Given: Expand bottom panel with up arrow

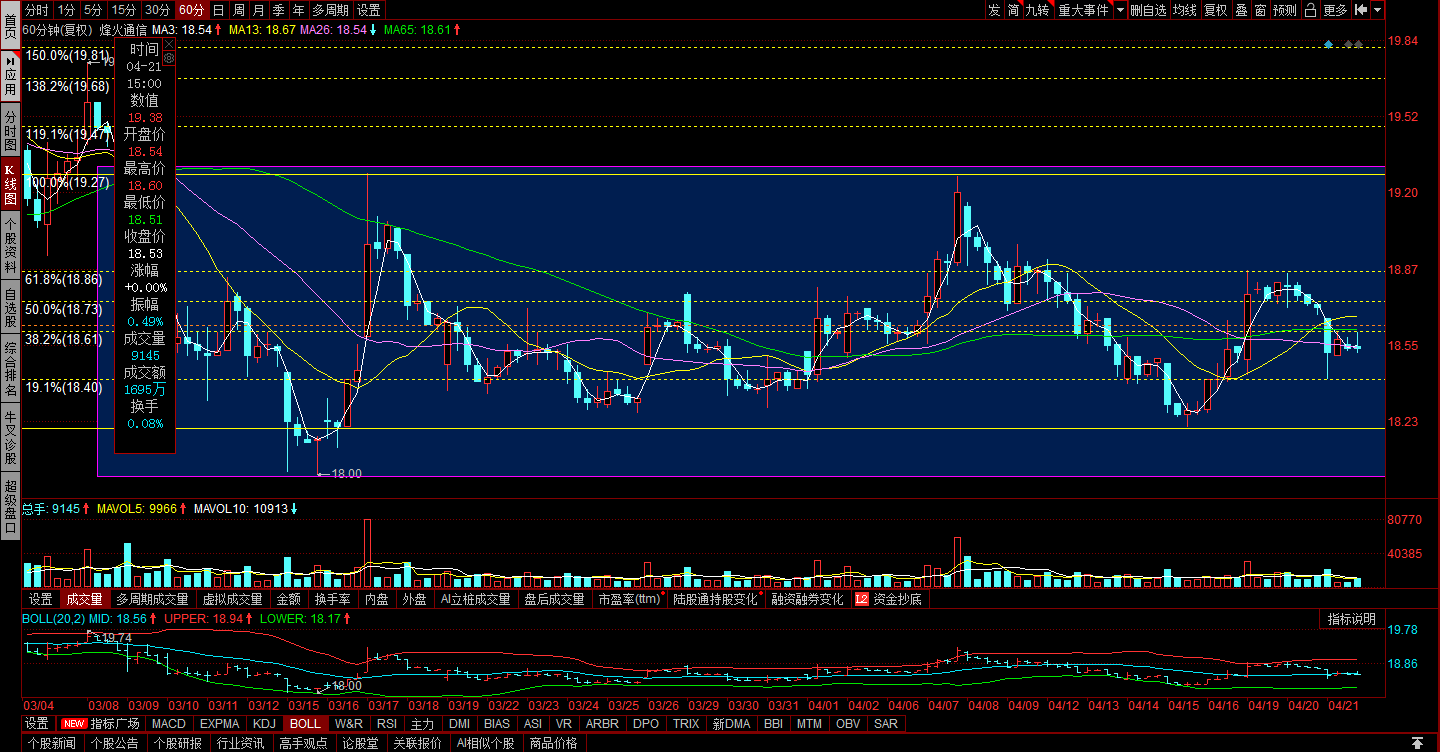Looking at the screenshot, I should tap(1417, 742).
